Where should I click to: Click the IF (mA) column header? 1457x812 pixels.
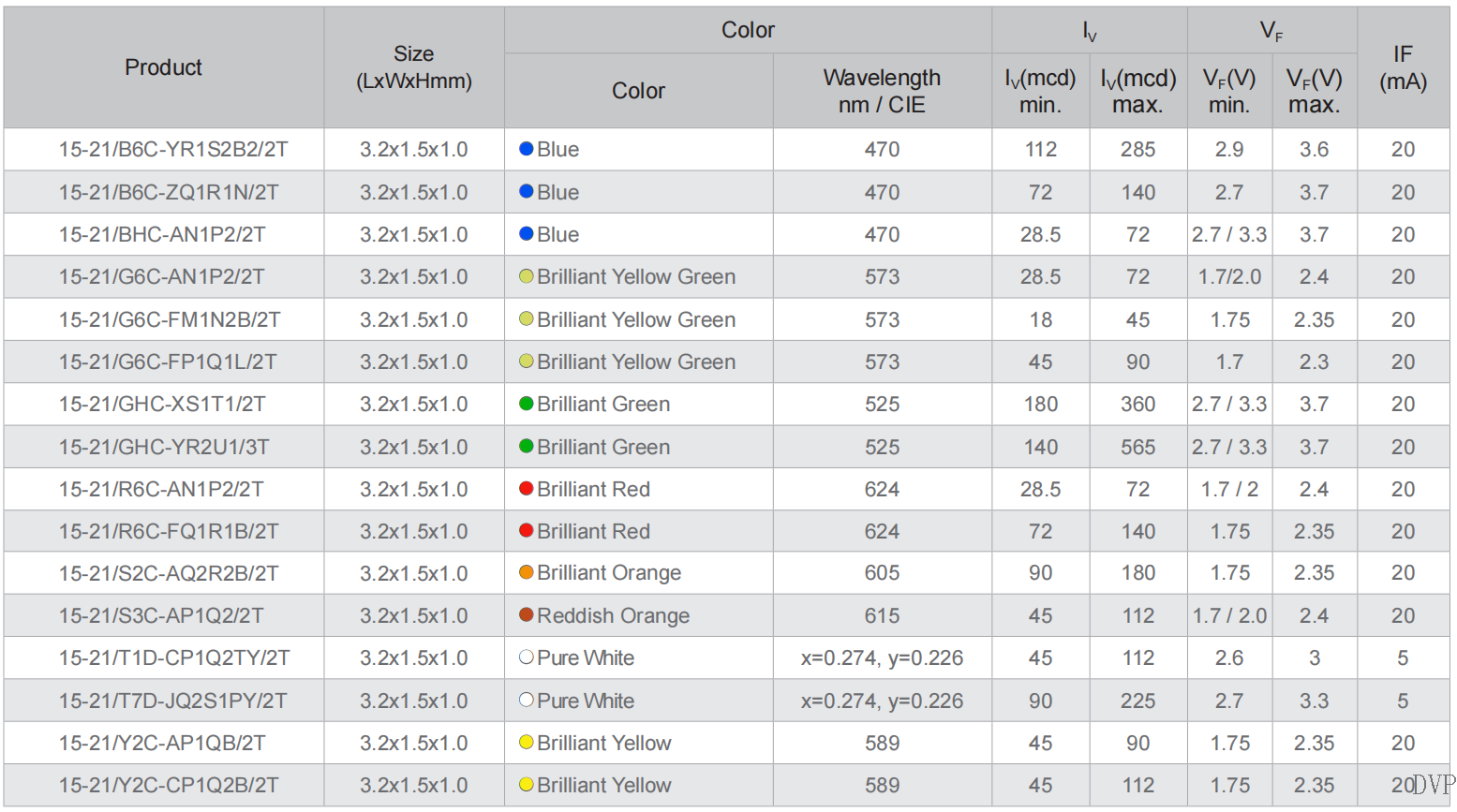1403,67
